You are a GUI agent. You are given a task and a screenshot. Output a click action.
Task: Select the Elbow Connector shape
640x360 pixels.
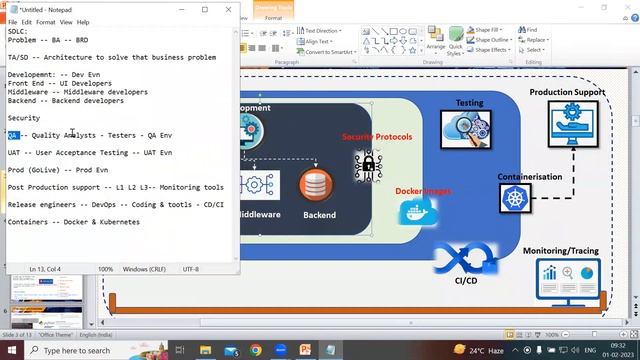[375, 41]
